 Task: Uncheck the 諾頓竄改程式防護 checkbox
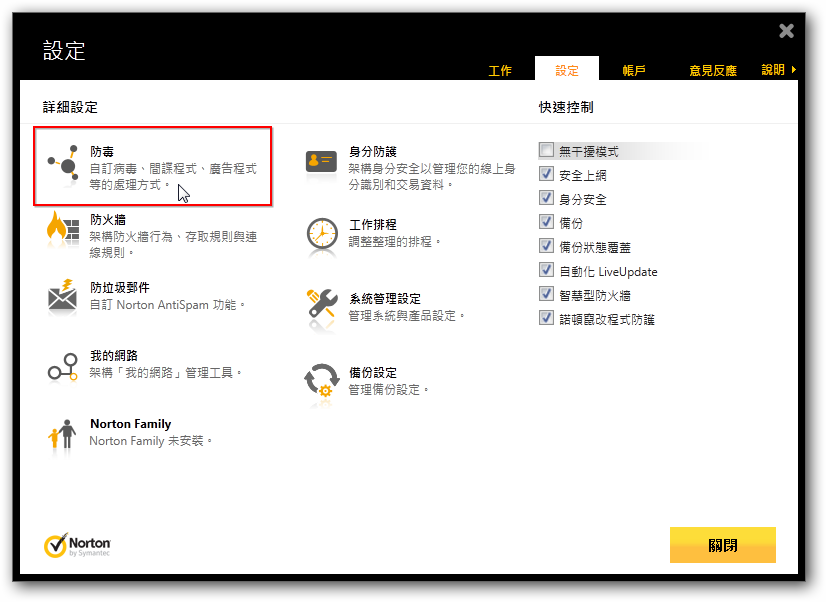[546, 318]
